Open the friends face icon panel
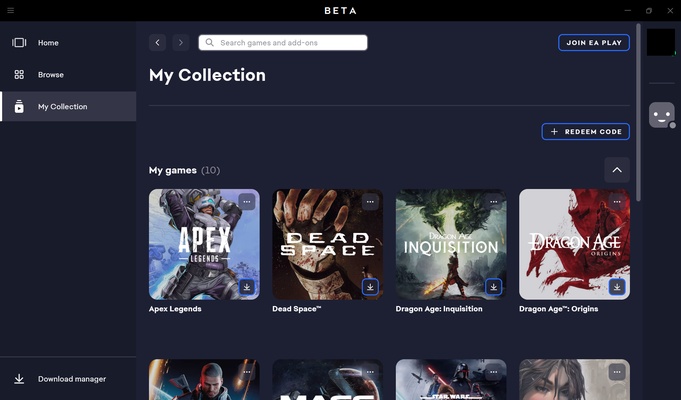 pos(662,115)
